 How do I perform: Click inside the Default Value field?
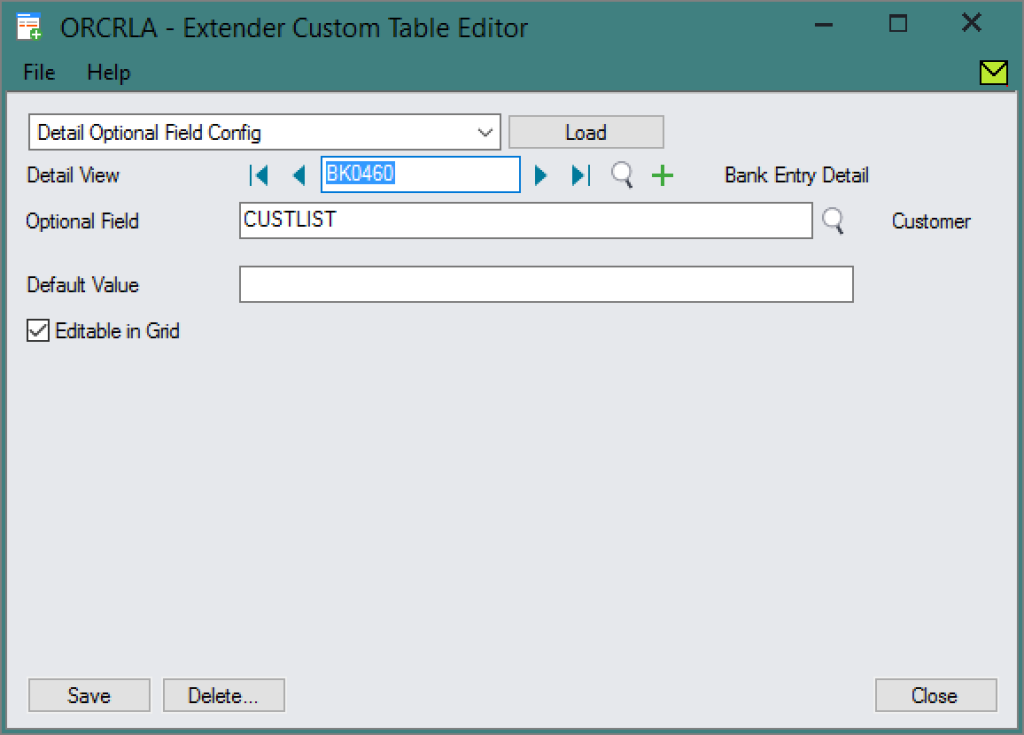545,284
